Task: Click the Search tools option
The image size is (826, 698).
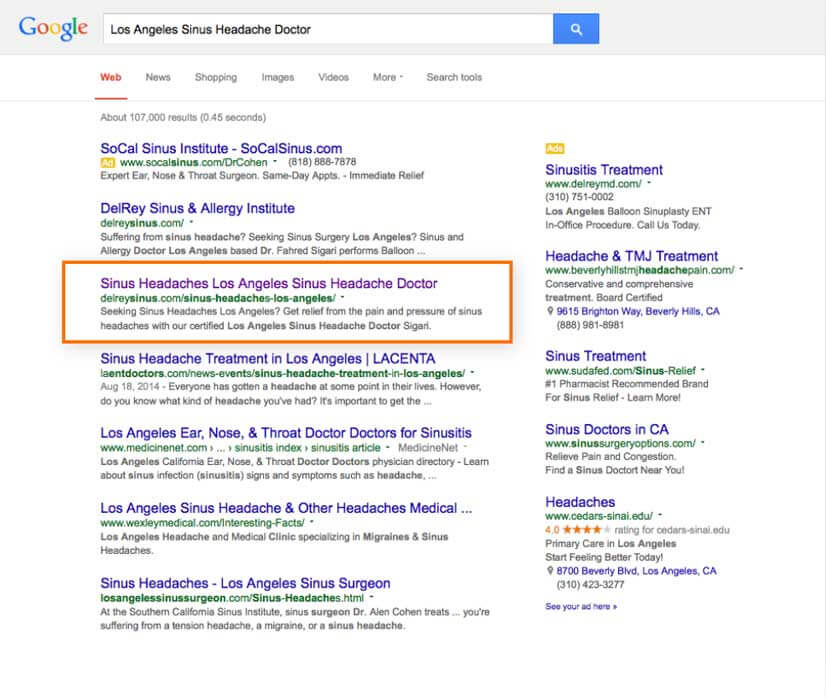Action: click(x=453, y=77)
